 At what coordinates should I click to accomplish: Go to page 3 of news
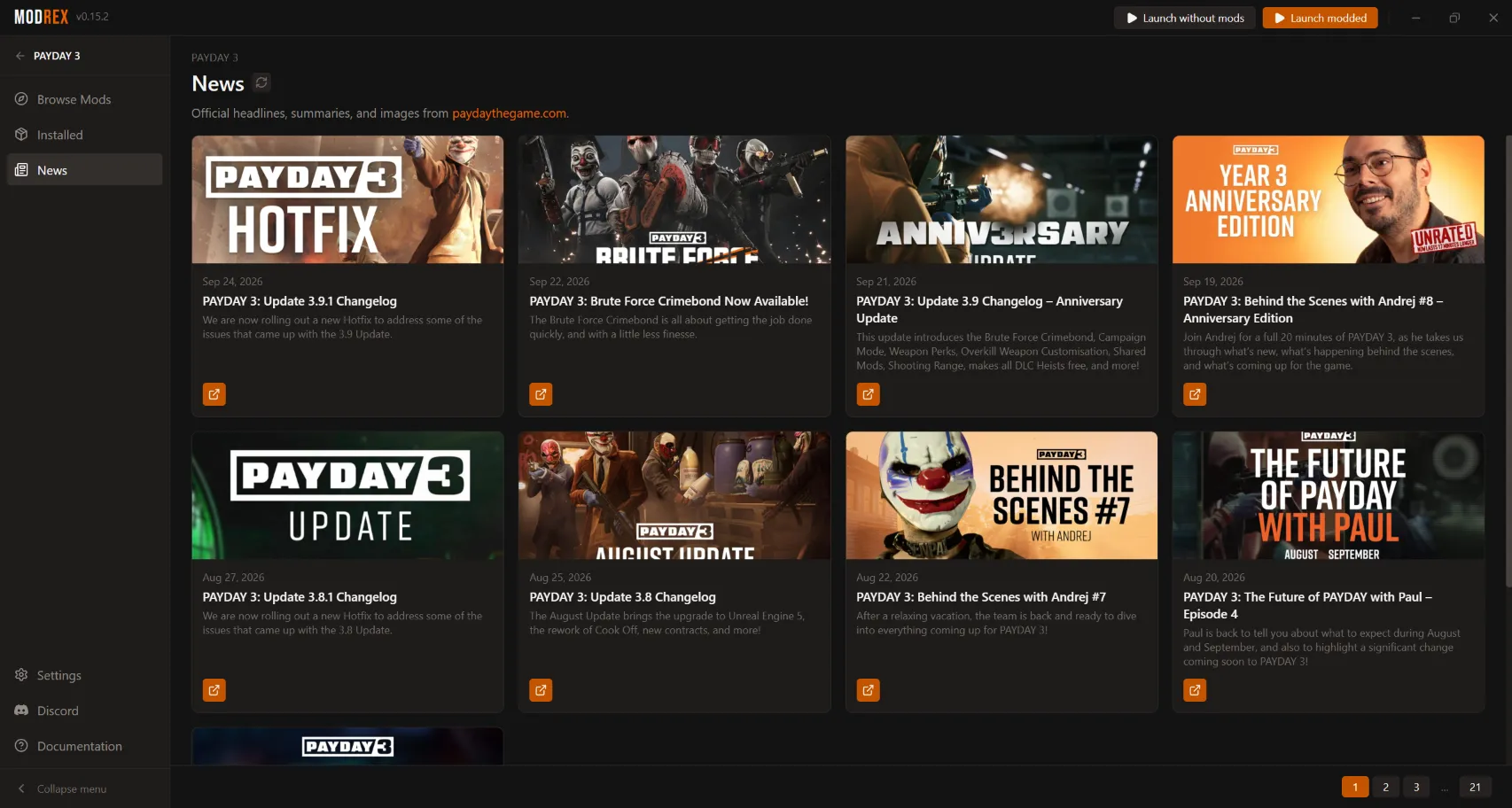[1416, 787]
